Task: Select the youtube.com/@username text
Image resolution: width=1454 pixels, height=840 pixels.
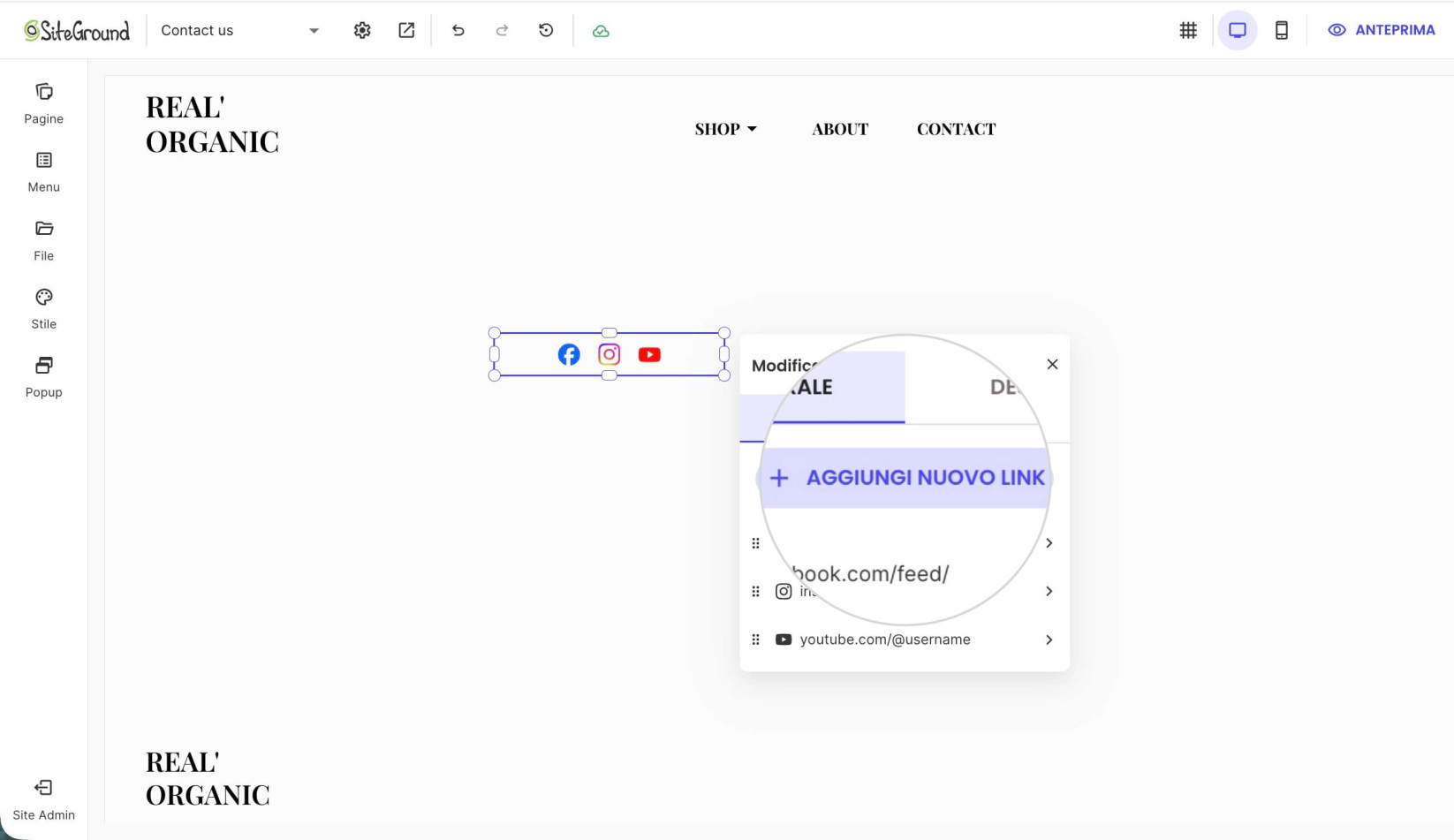Action: tap(885, 639)
